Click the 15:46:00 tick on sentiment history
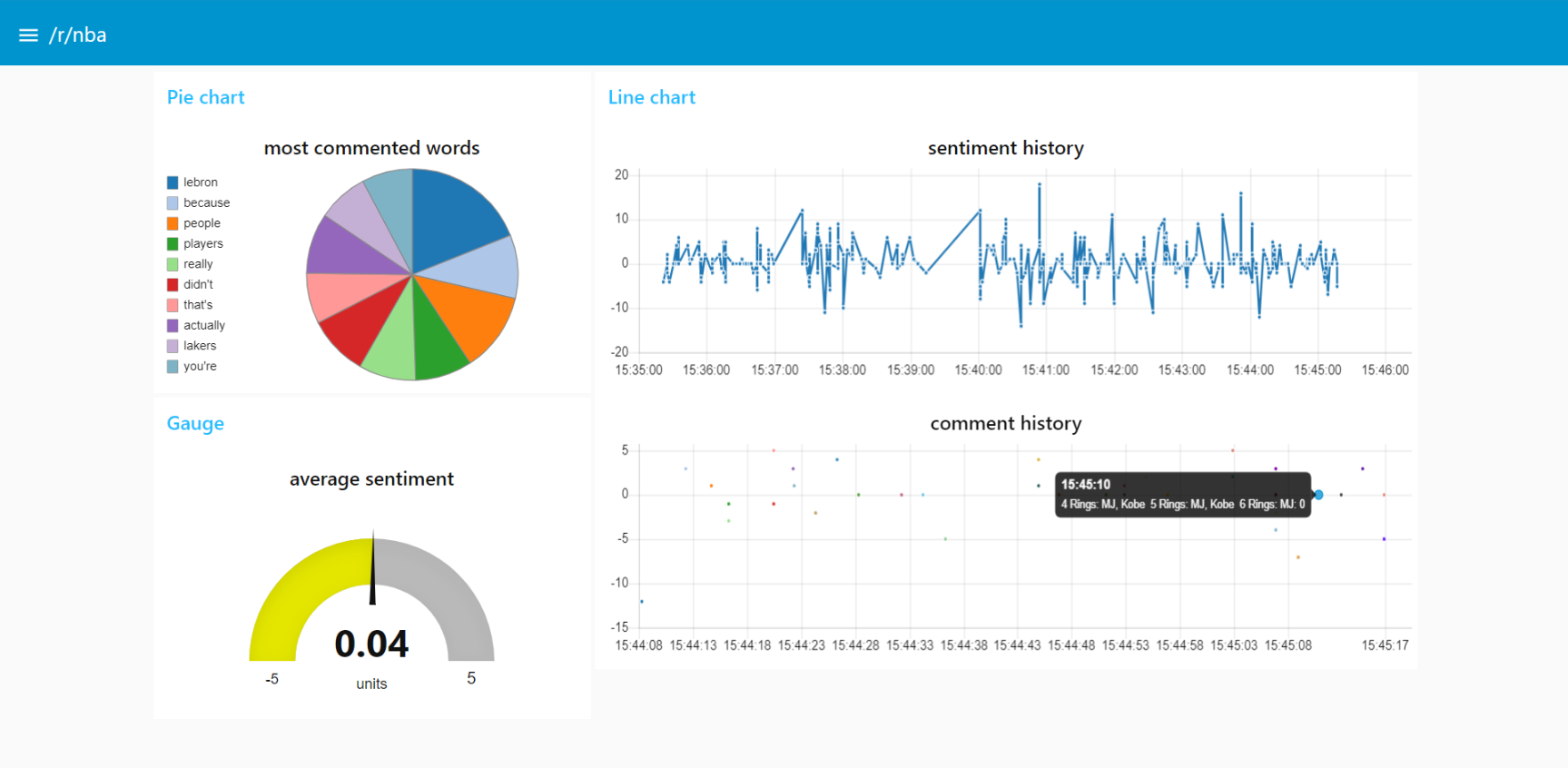This screenshot has width=1568, height=768. 1386,370
